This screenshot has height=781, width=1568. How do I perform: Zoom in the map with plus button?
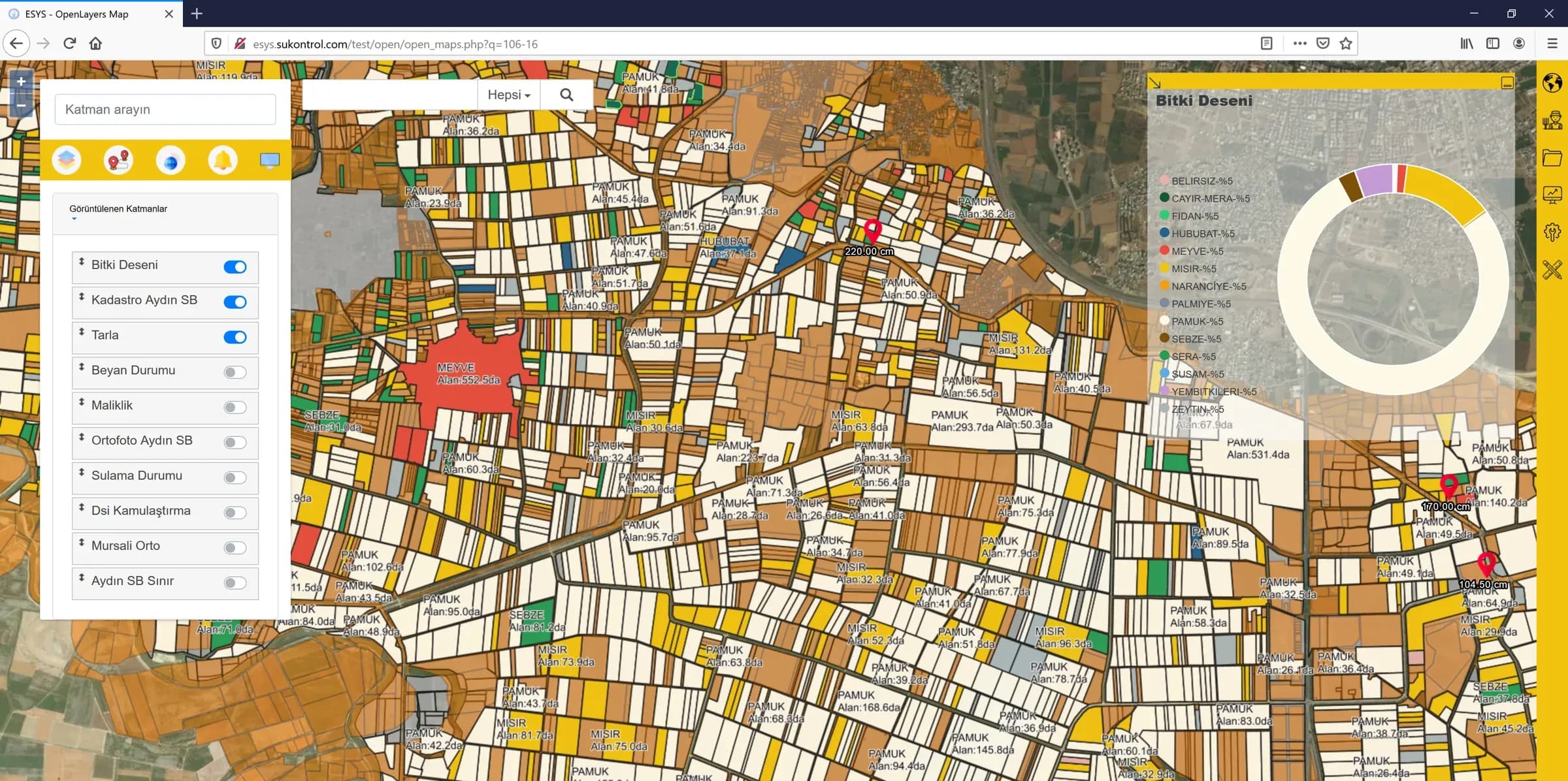point(21,82)
